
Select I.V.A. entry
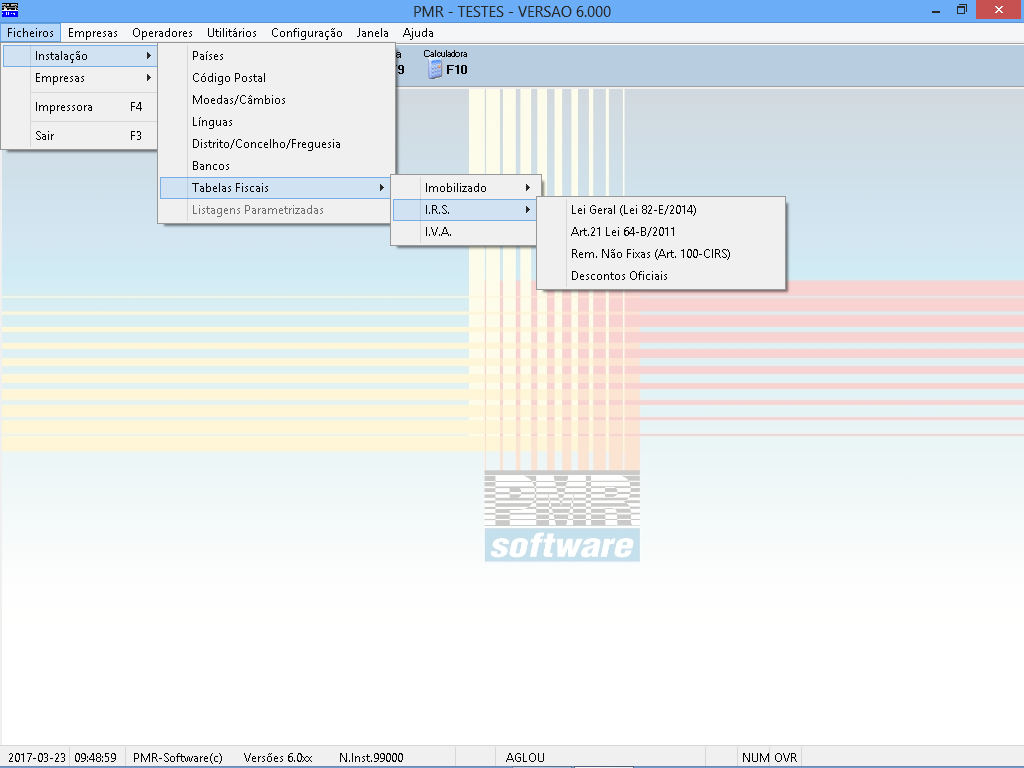tap(466, 232)
